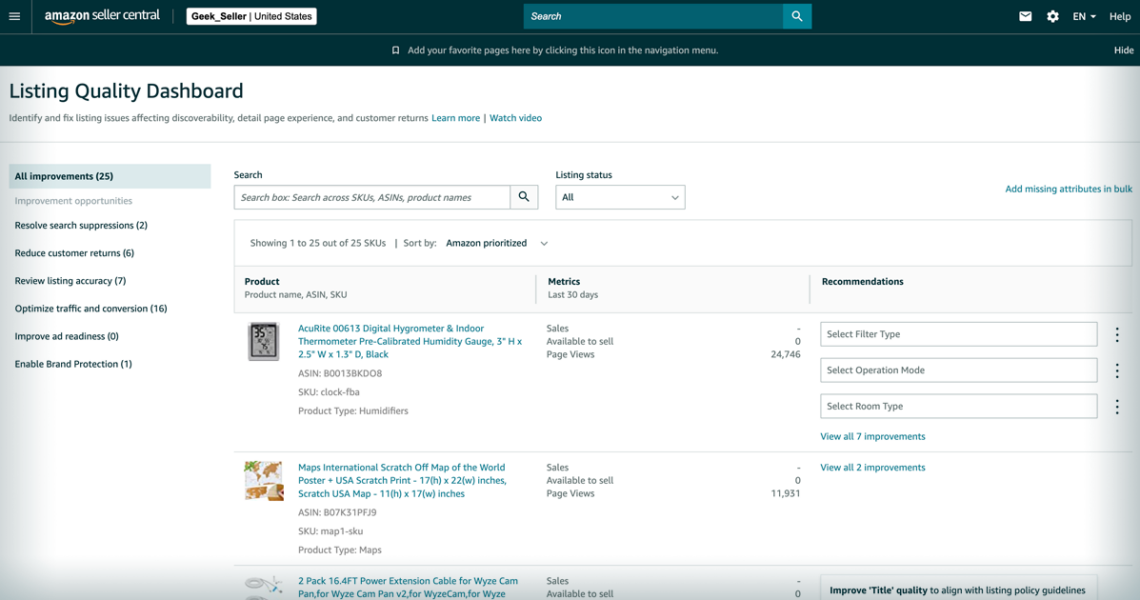Screen dimensions: 1140x600
Task: Click magnifier beside the SKU search box
Action: tap(523, 196)
